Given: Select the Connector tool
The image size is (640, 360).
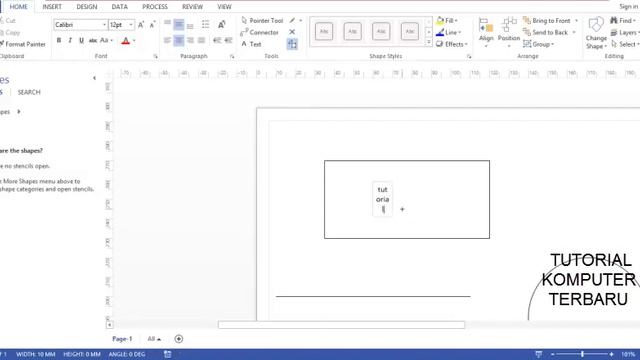Looking at the screenshot, I should [x=260, y=32].
